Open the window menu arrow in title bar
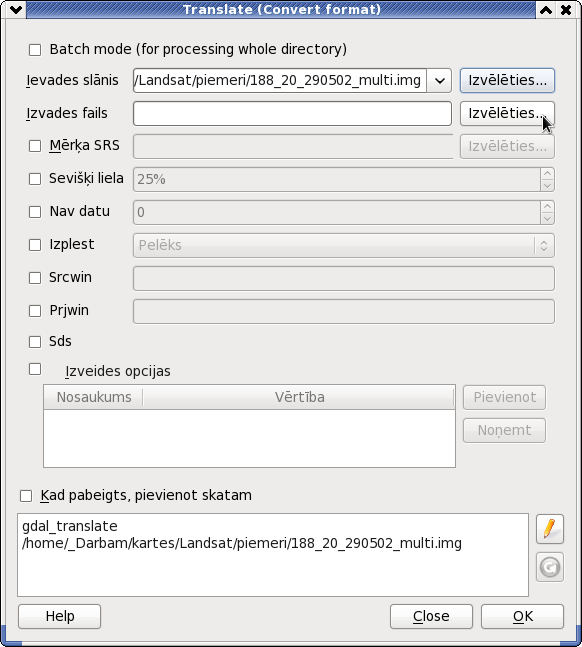The width and height of the screenshot is (582, 647). 16,9
